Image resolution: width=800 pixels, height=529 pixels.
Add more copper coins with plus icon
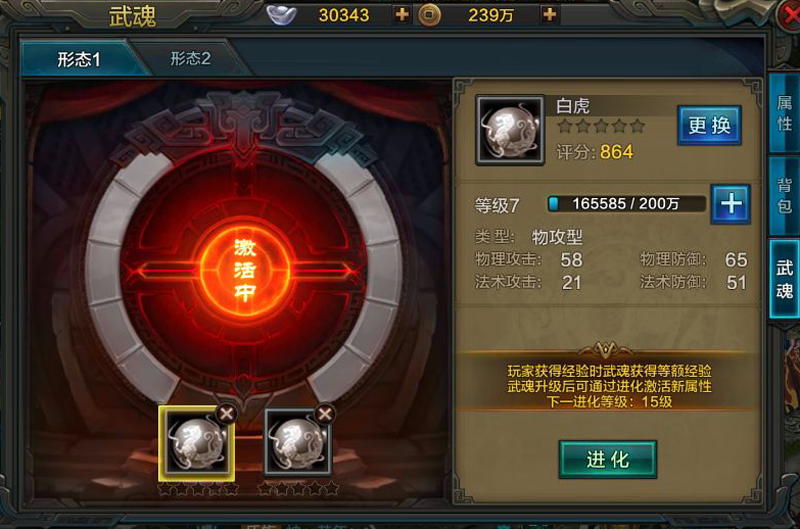point(549,15)
